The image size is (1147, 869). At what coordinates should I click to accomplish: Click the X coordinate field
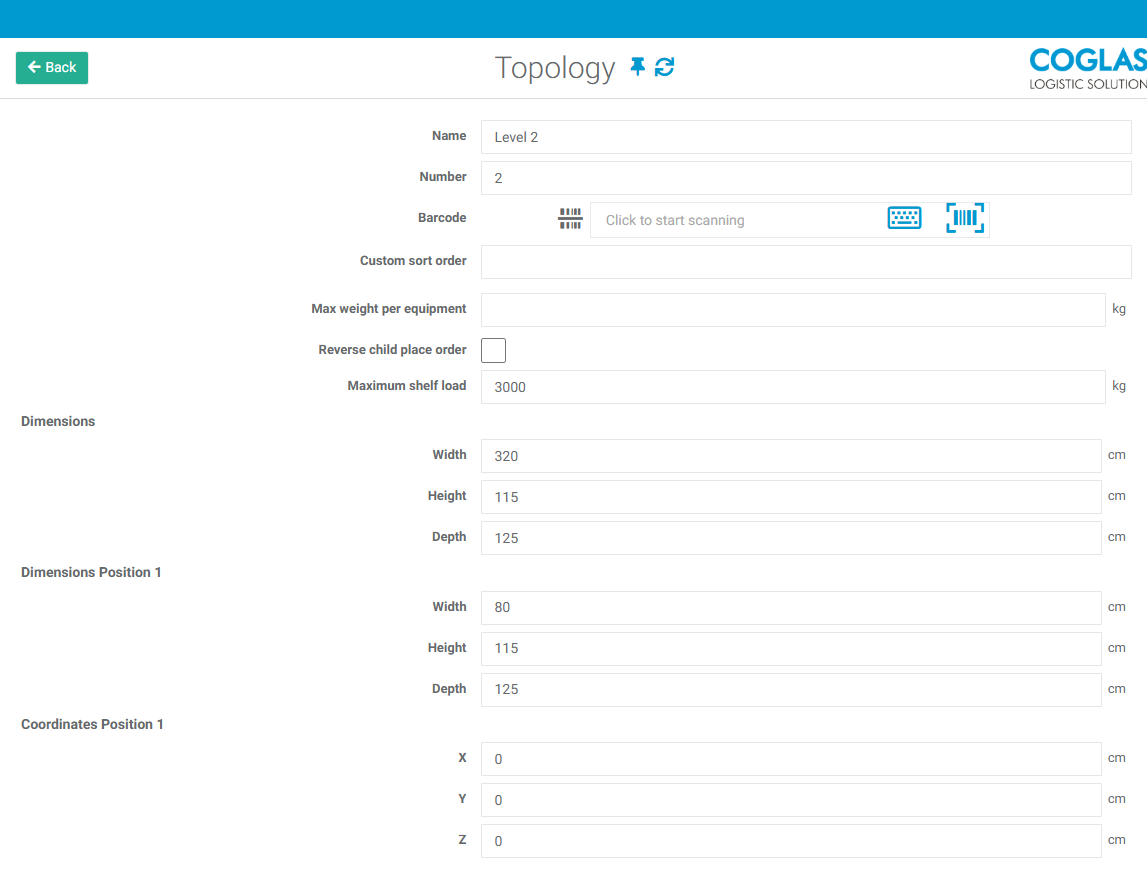coord(790,759)
